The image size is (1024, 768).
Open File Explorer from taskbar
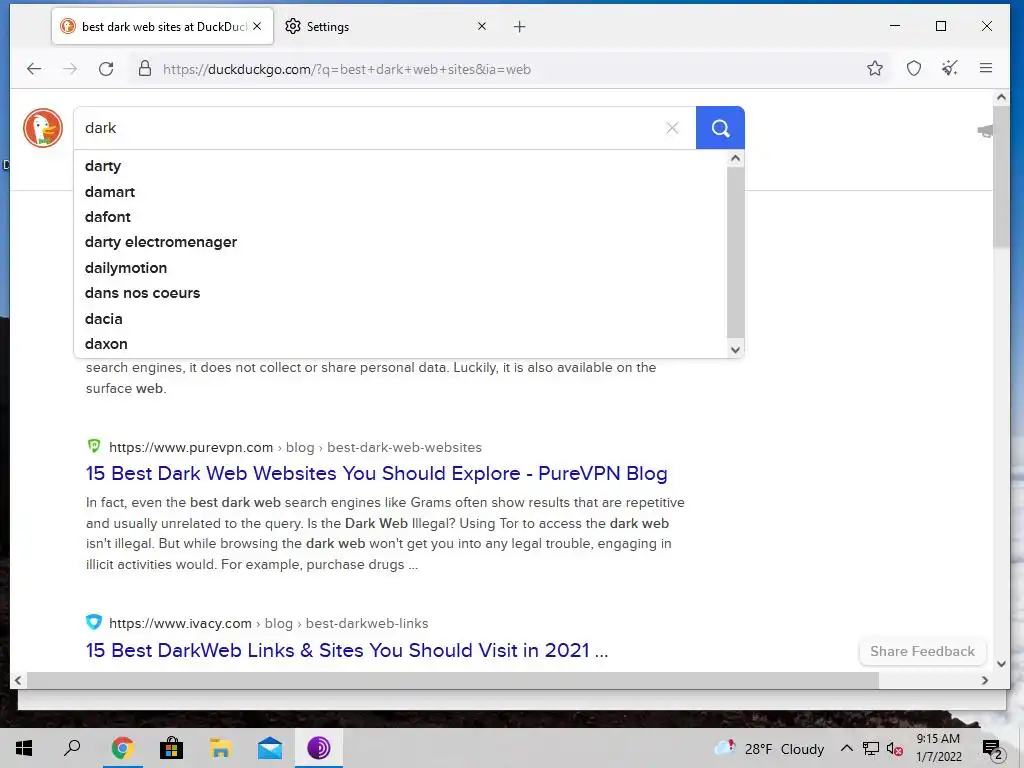(221, 748)
